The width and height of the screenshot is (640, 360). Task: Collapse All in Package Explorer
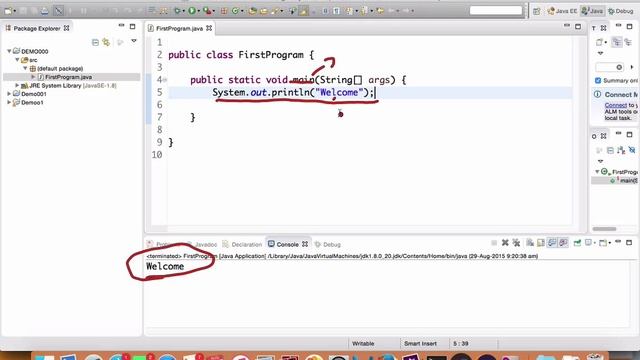[x=95, y=42]
